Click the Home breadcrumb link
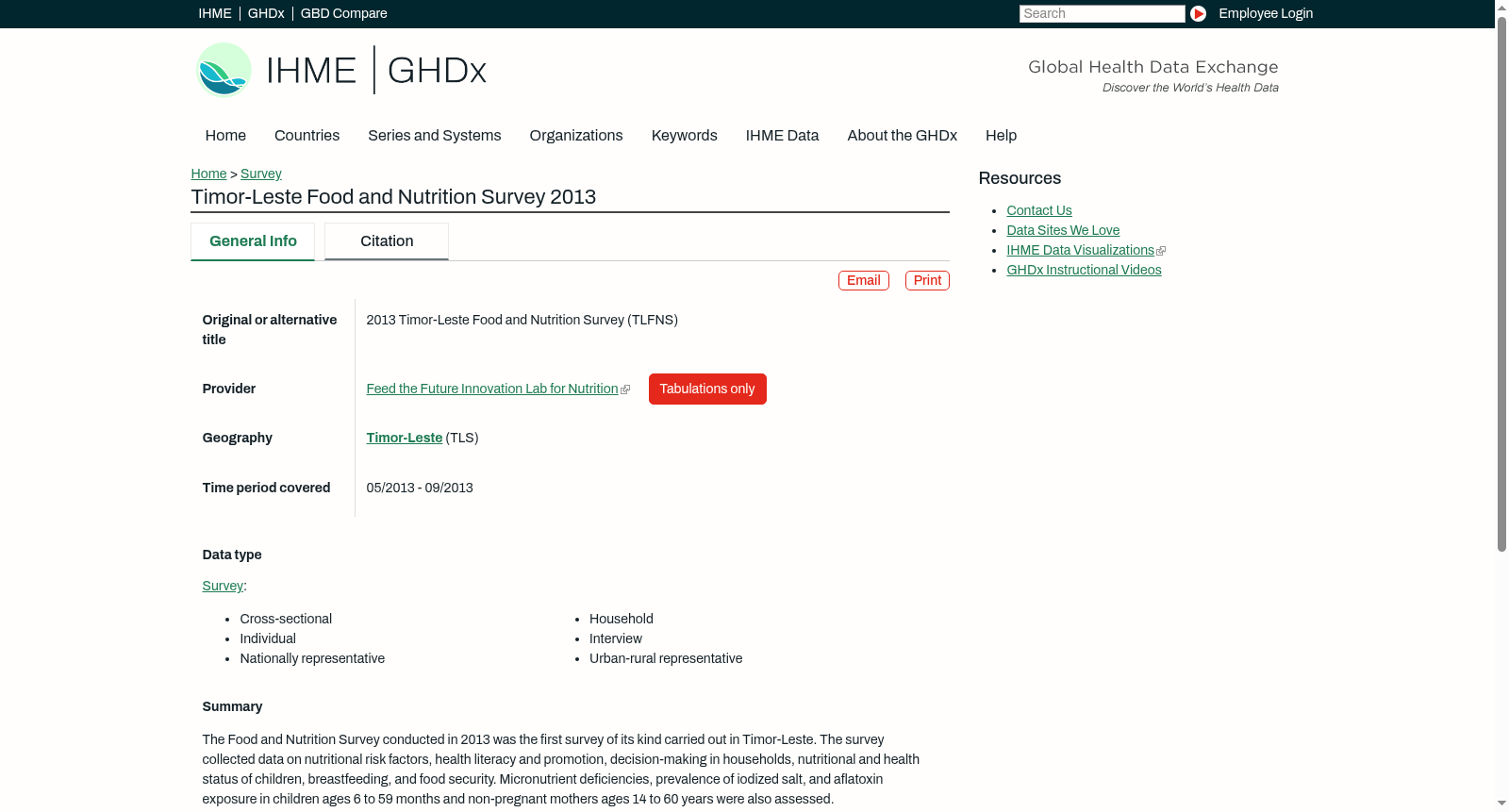Screen dimensions: 1509x812 [208, 174]
